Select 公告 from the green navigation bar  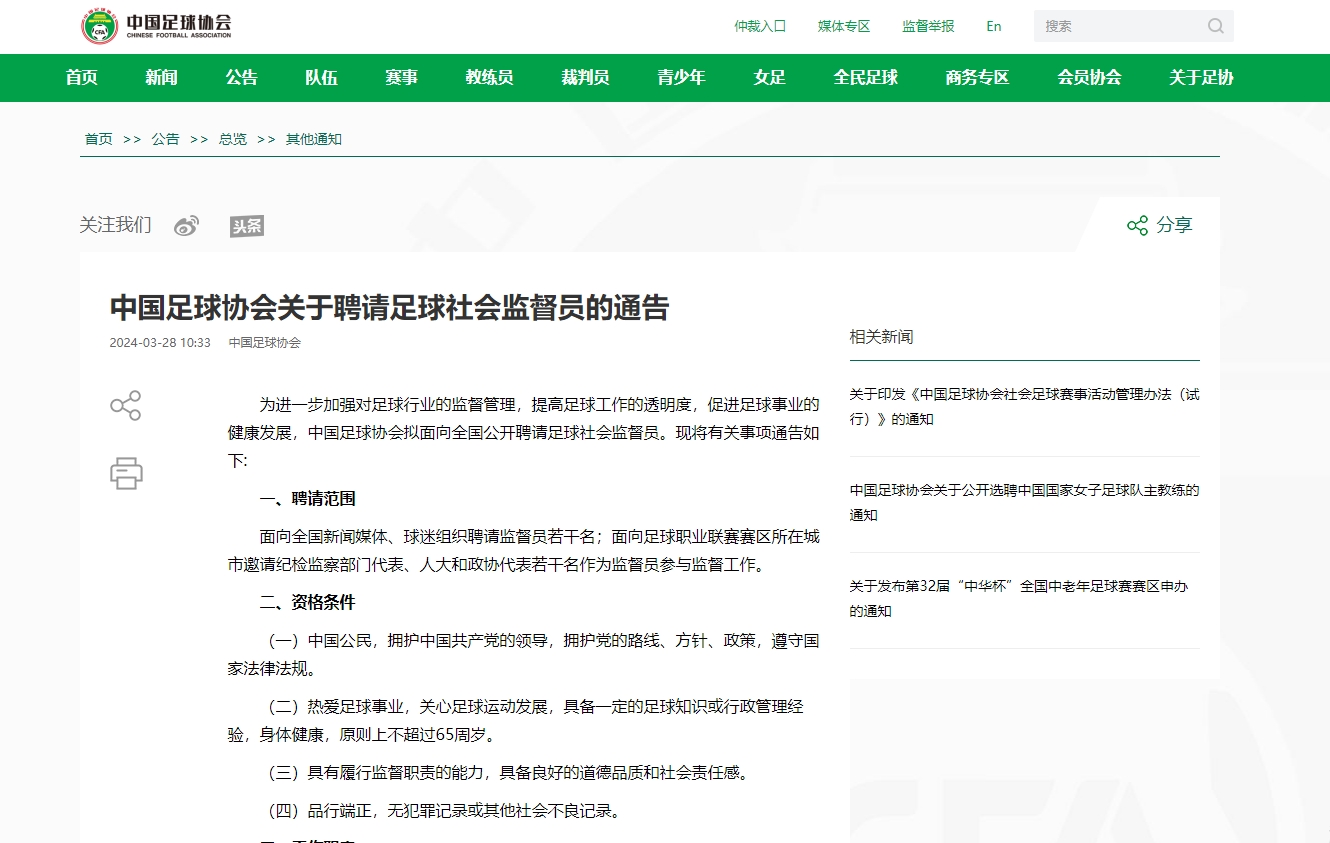[241, 78]
